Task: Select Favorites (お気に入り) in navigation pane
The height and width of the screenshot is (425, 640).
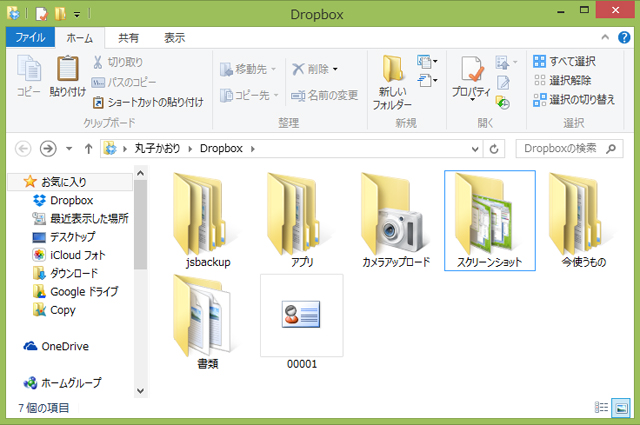Action: [69, 182]
